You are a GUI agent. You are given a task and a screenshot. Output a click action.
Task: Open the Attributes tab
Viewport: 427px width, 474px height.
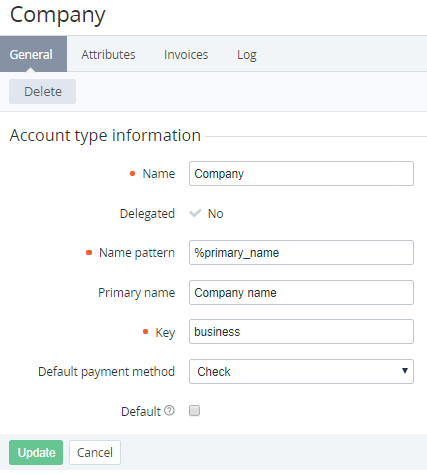point(108,54)
